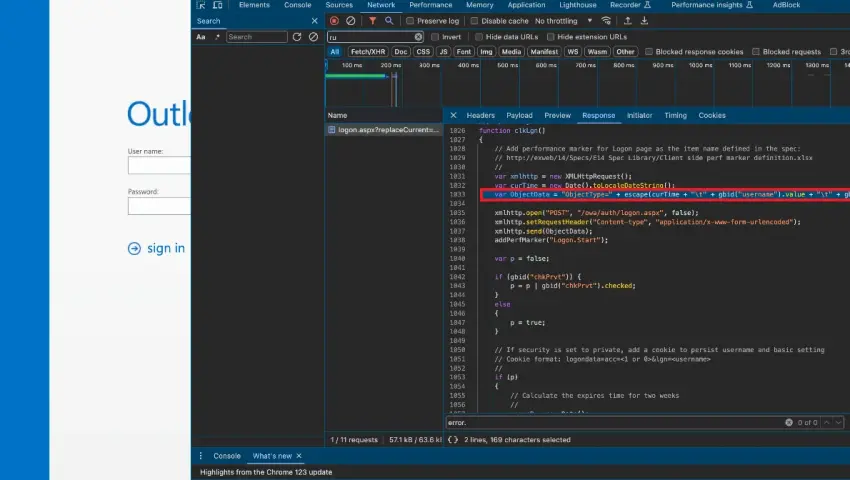Close the Search panel
The width and height of the screenshot is (850, 480).
[314, 21]
